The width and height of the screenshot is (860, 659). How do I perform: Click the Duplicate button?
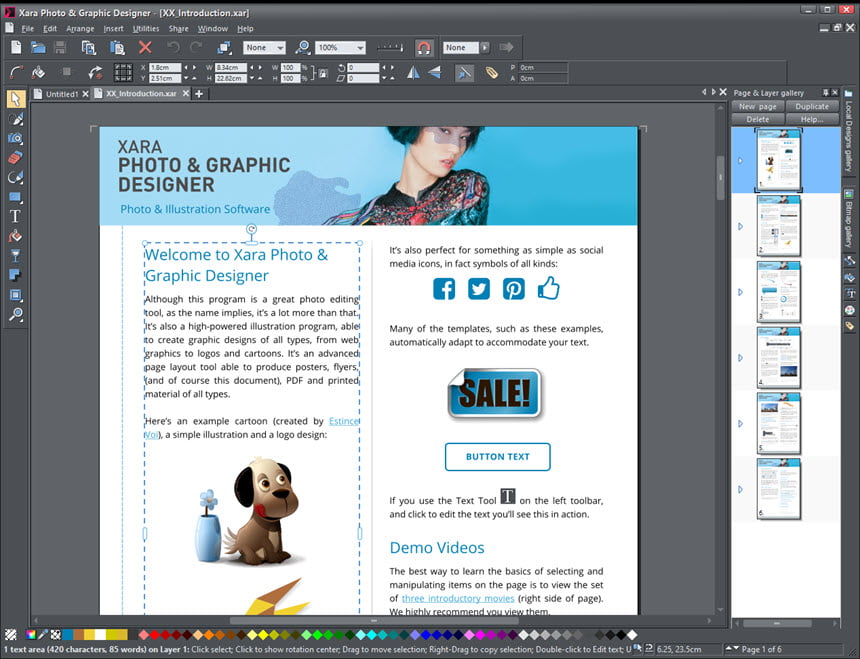812,106
